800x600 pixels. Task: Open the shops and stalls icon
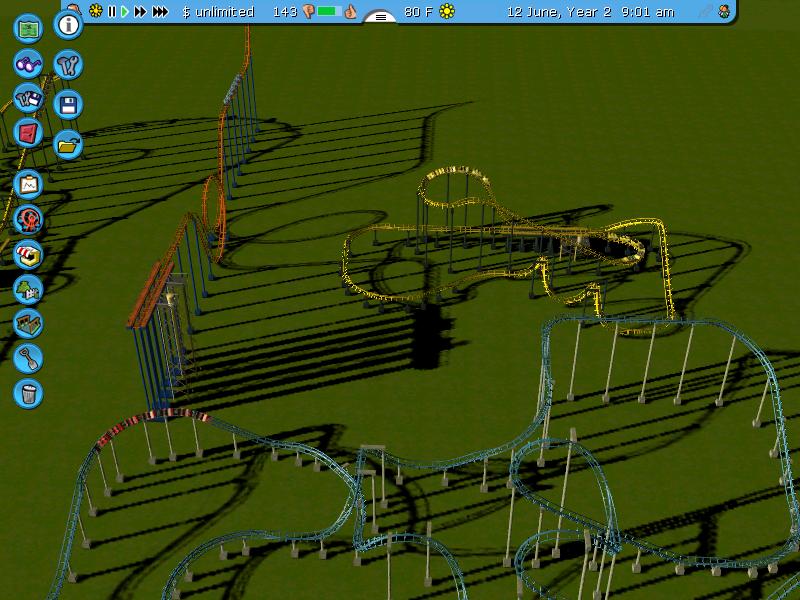[28, 254]
